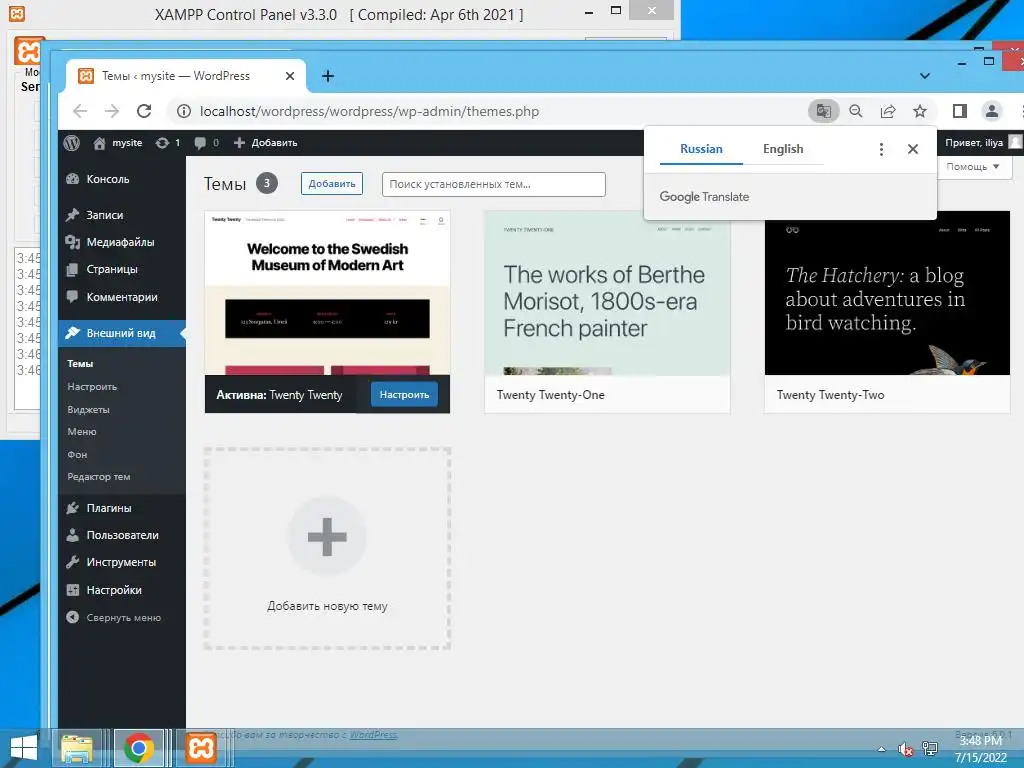
Task: Click the browser forward arrow
Action: pos(112,111)
